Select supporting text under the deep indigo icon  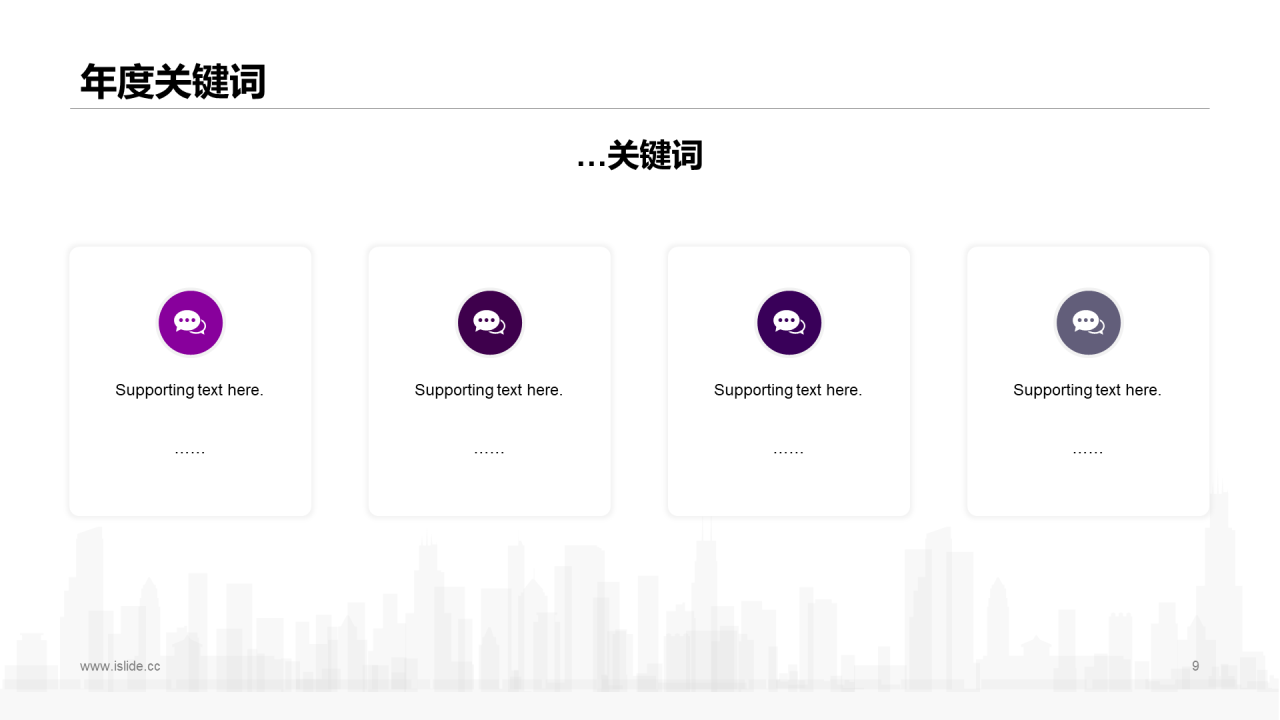click(788, 390)
